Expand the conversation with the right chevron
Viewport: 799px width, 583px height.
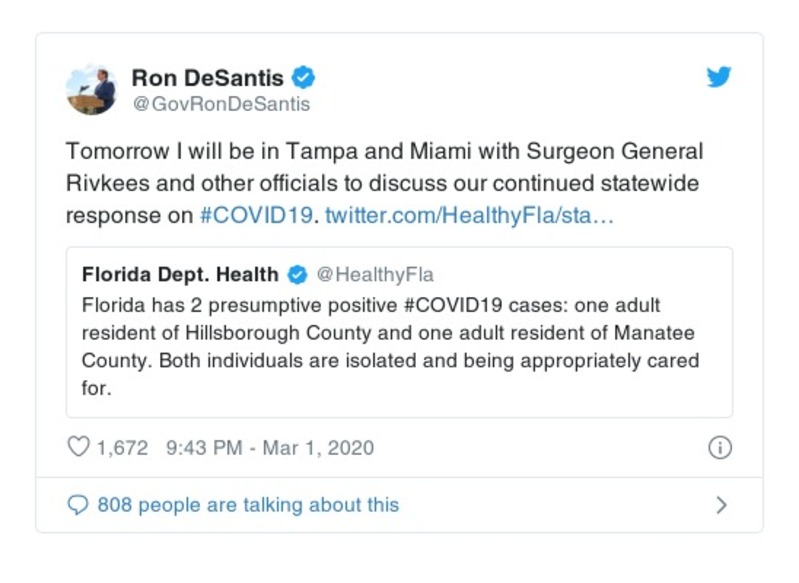720,505
